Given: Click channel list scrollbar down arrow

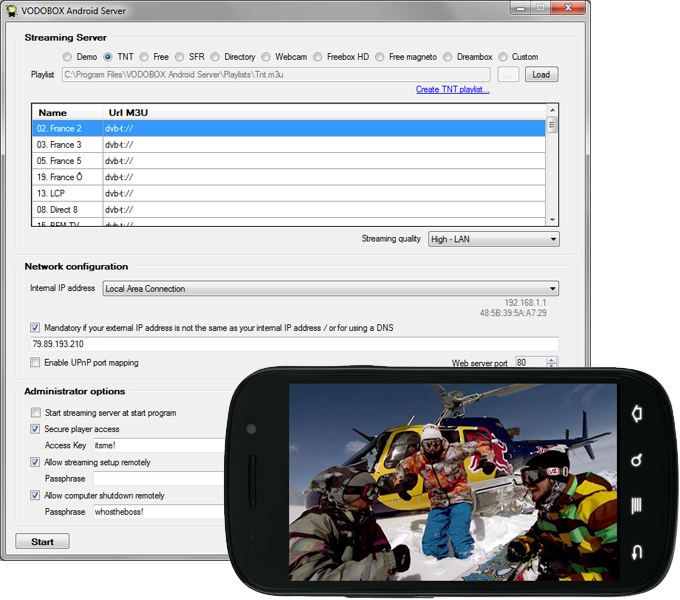Looking at the screenshot, I should tap(552, 220).
